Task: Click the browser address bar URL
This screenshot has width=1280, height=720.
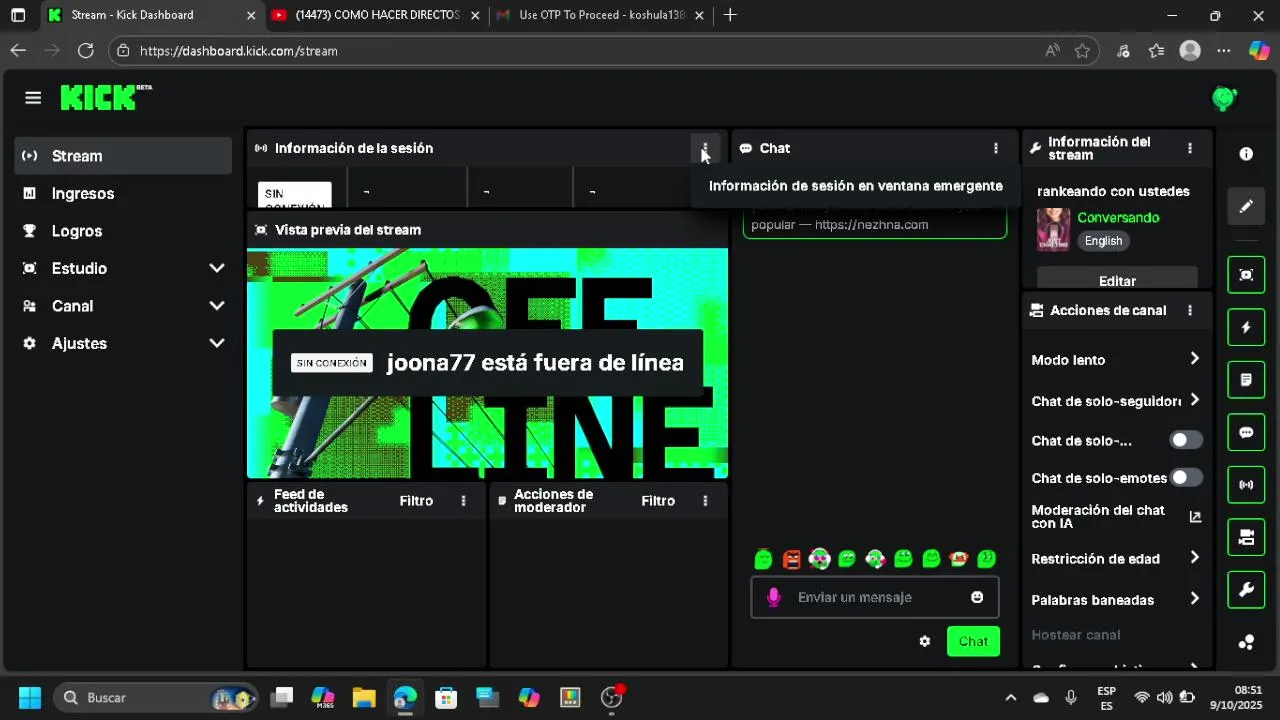Action: click(x=238, y=50)
